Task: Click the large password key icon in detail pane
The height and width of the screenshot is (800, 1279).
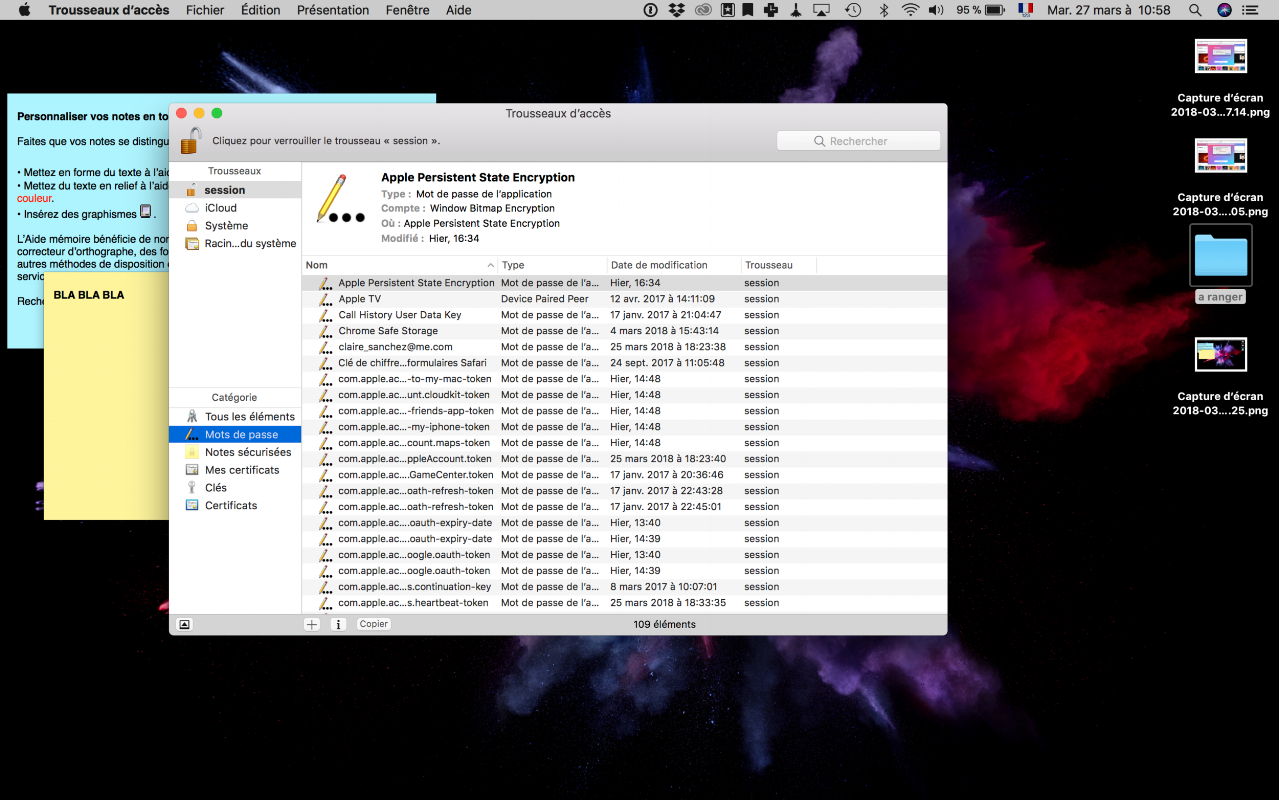Action: [339, 198]
